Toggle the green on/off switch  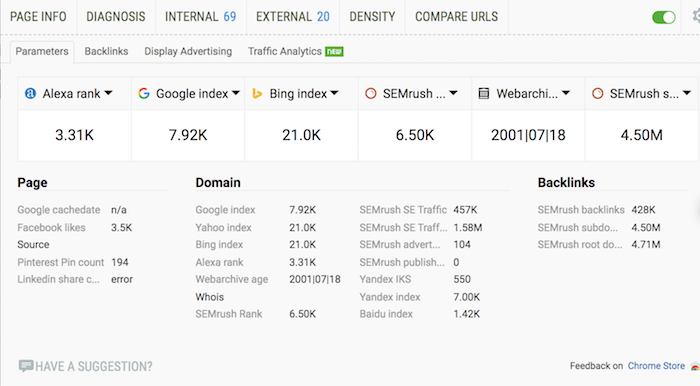coord(664,17)
